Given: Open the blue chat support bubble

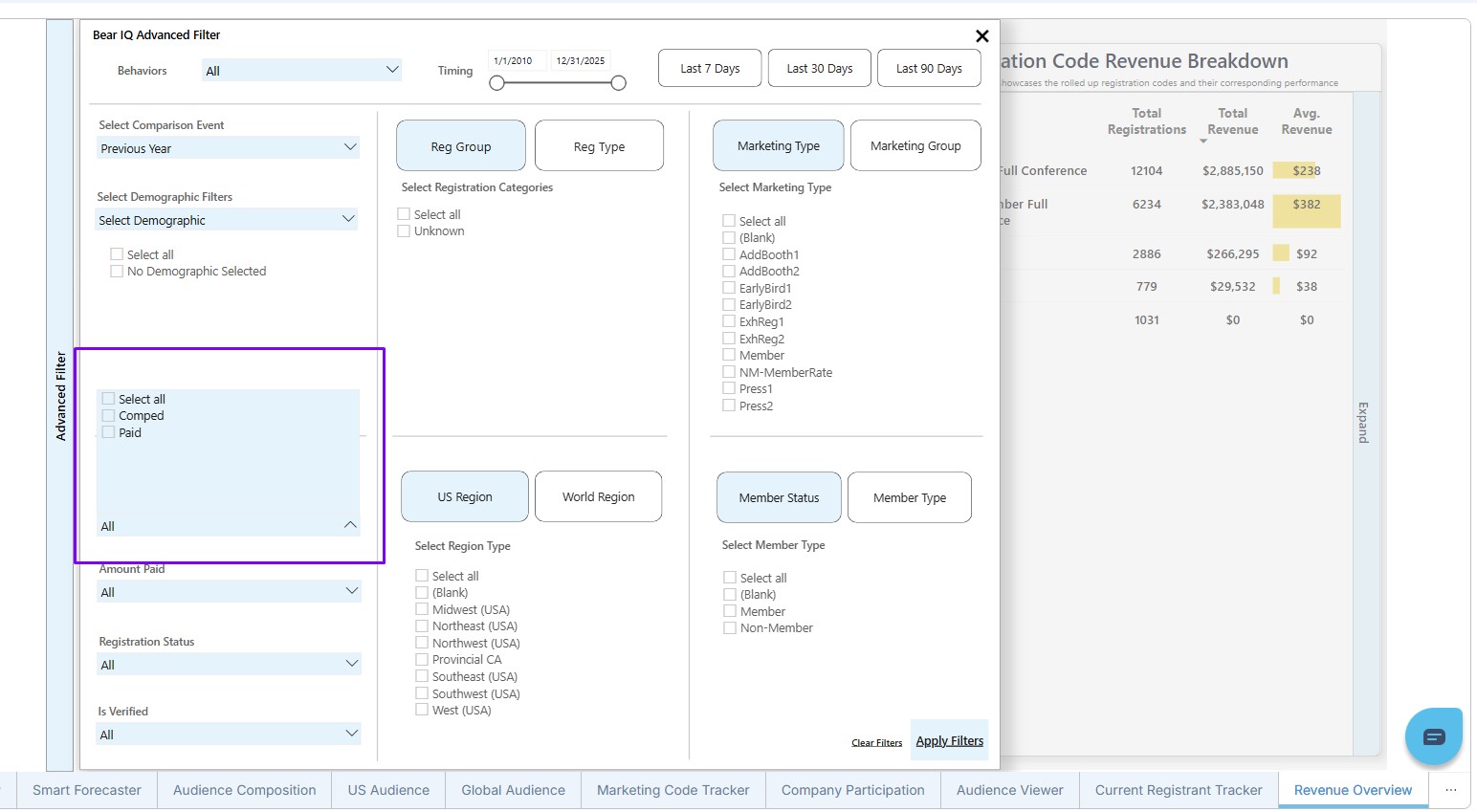Looking at the screenshot, I should [x=1433, y=736].
